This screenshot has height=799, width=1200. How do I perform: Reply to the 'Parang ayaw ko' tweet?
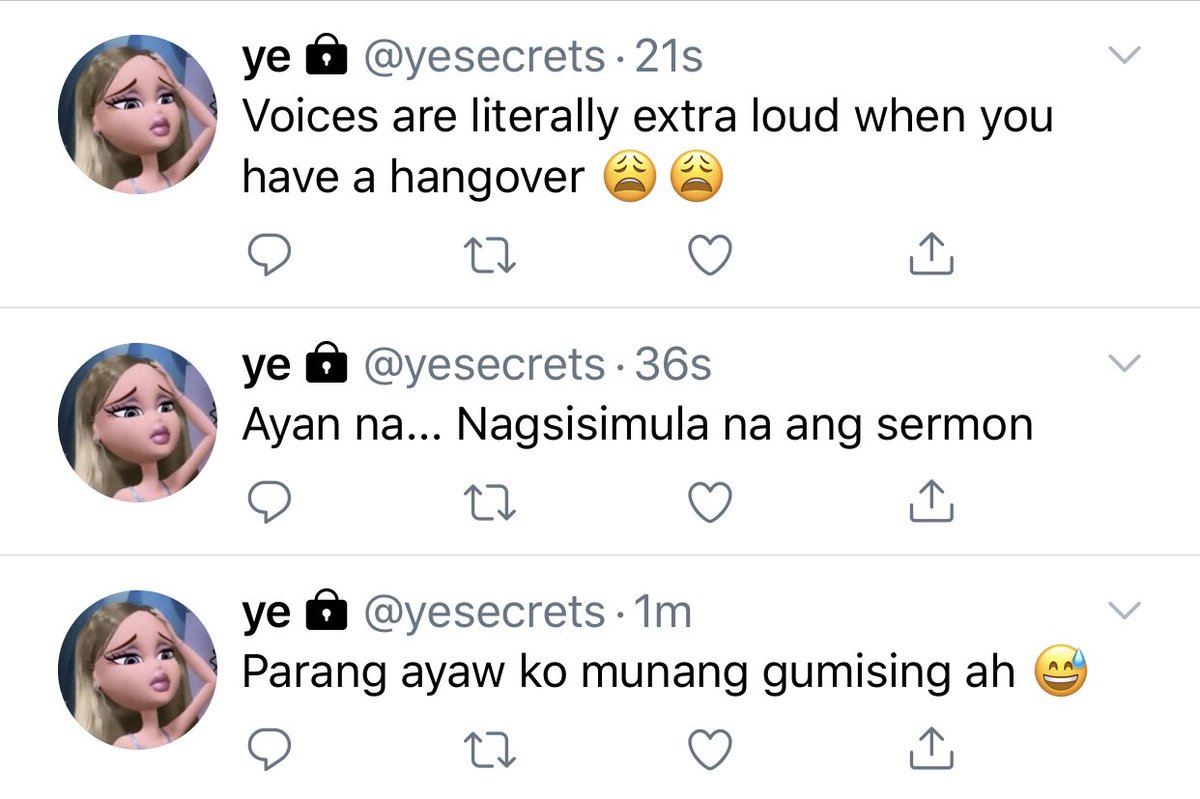(x=268, y=749)
